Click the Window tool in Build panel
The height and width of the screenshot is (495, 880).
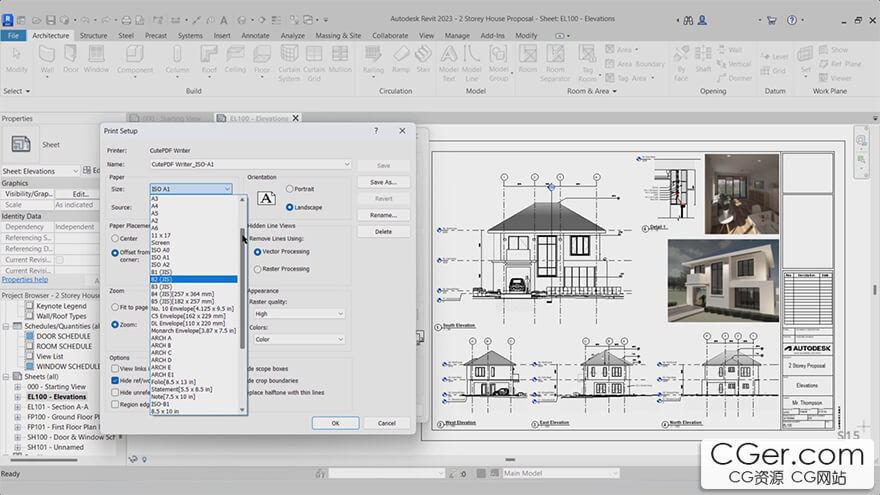[96, 59]
